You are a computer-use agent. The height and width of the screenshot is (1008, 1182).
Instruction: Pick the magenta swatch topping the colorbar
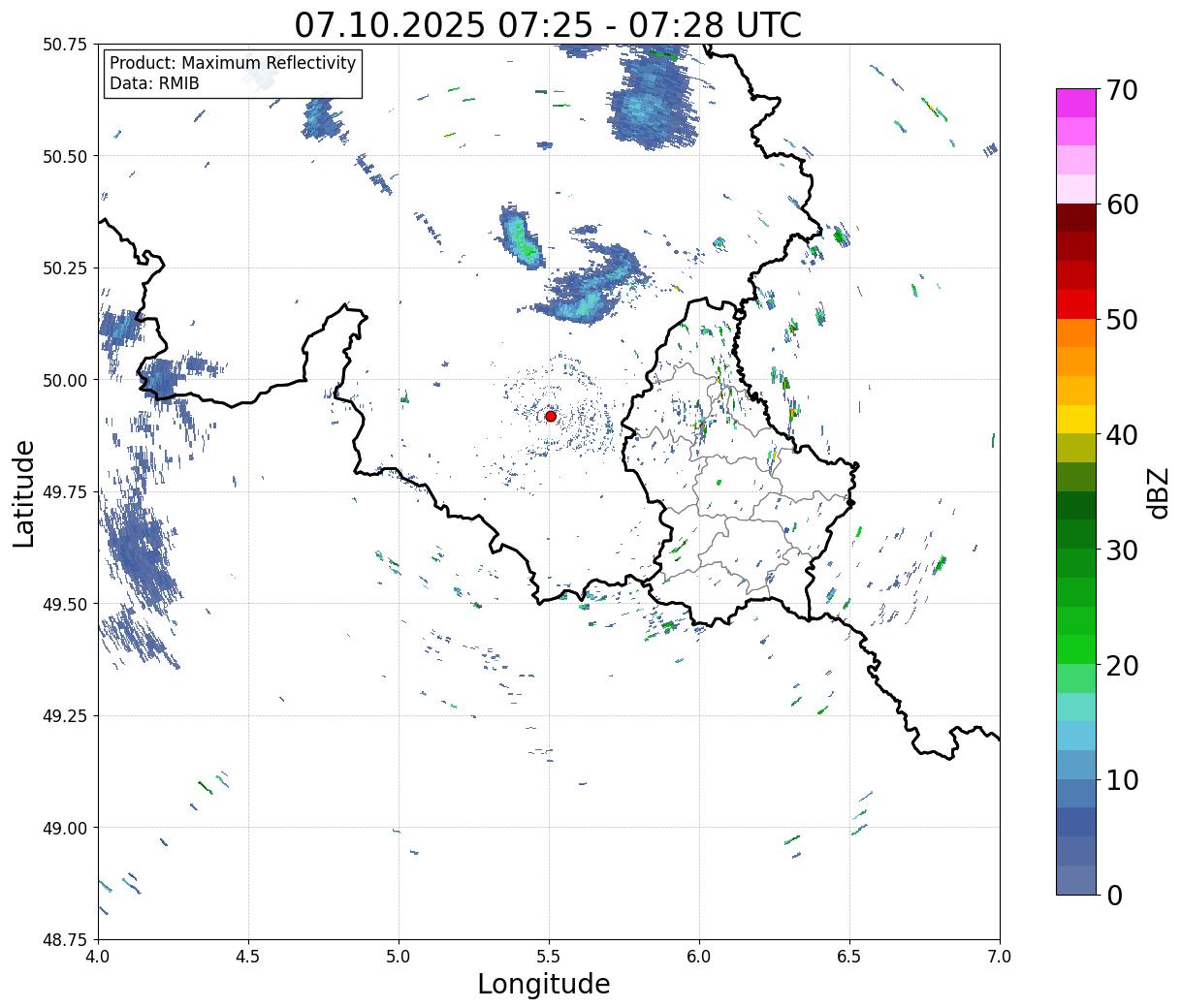coord(1076,103)
